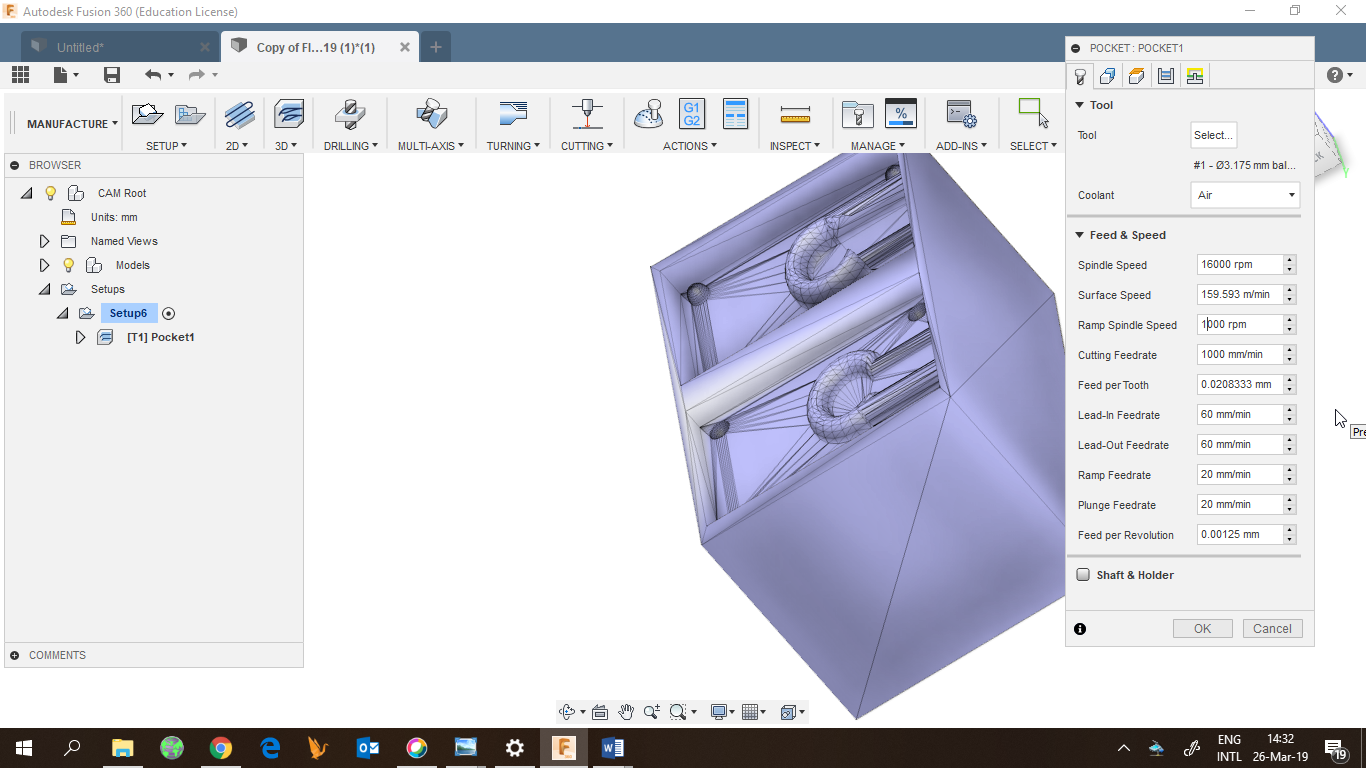This screenshot has width=1366, height=768.
Task: Select the Pan hand tool
Action: (626, 712)
